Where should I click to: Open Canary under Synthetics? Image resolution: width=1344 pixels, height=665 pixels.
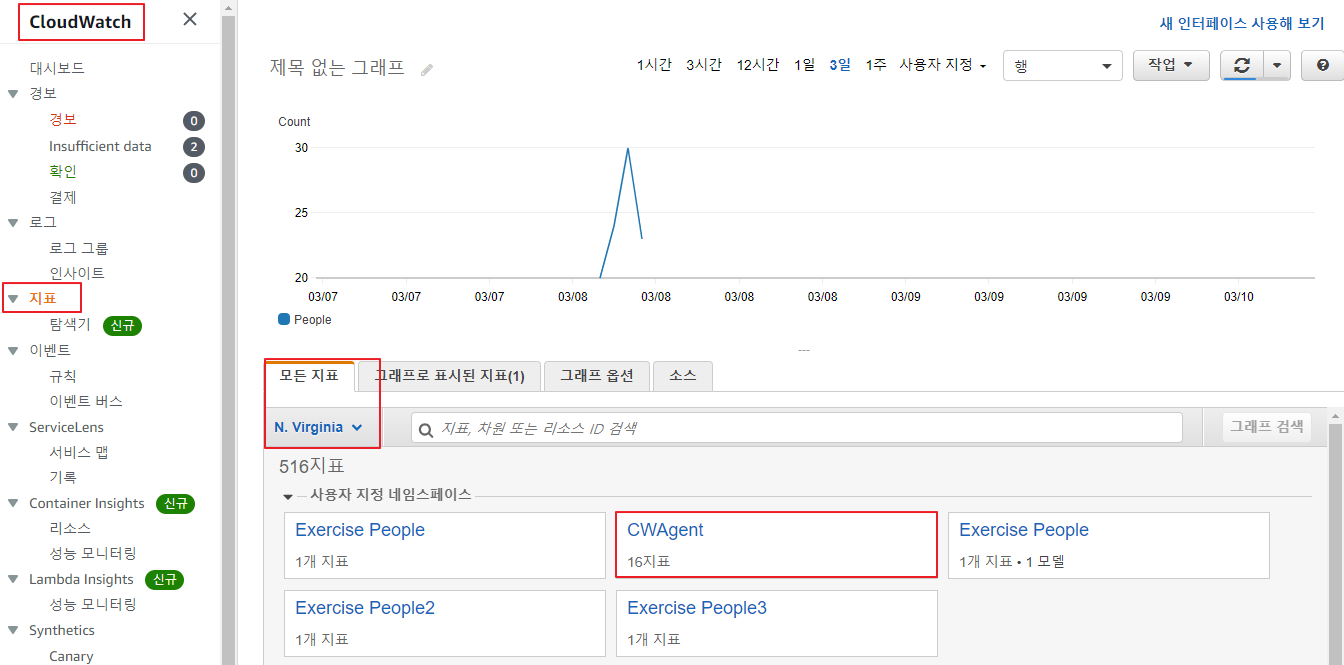click(x=71, y=656)
